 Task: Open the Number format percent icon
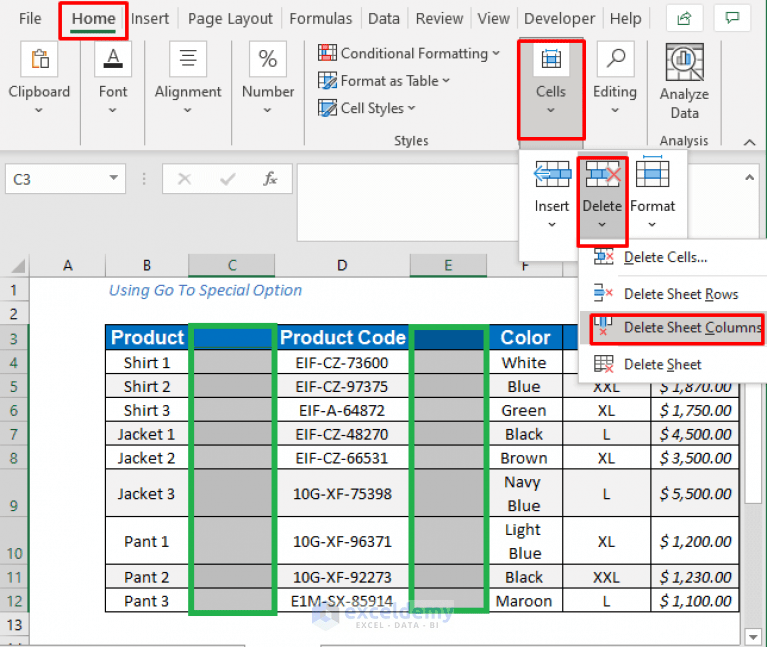268,59
